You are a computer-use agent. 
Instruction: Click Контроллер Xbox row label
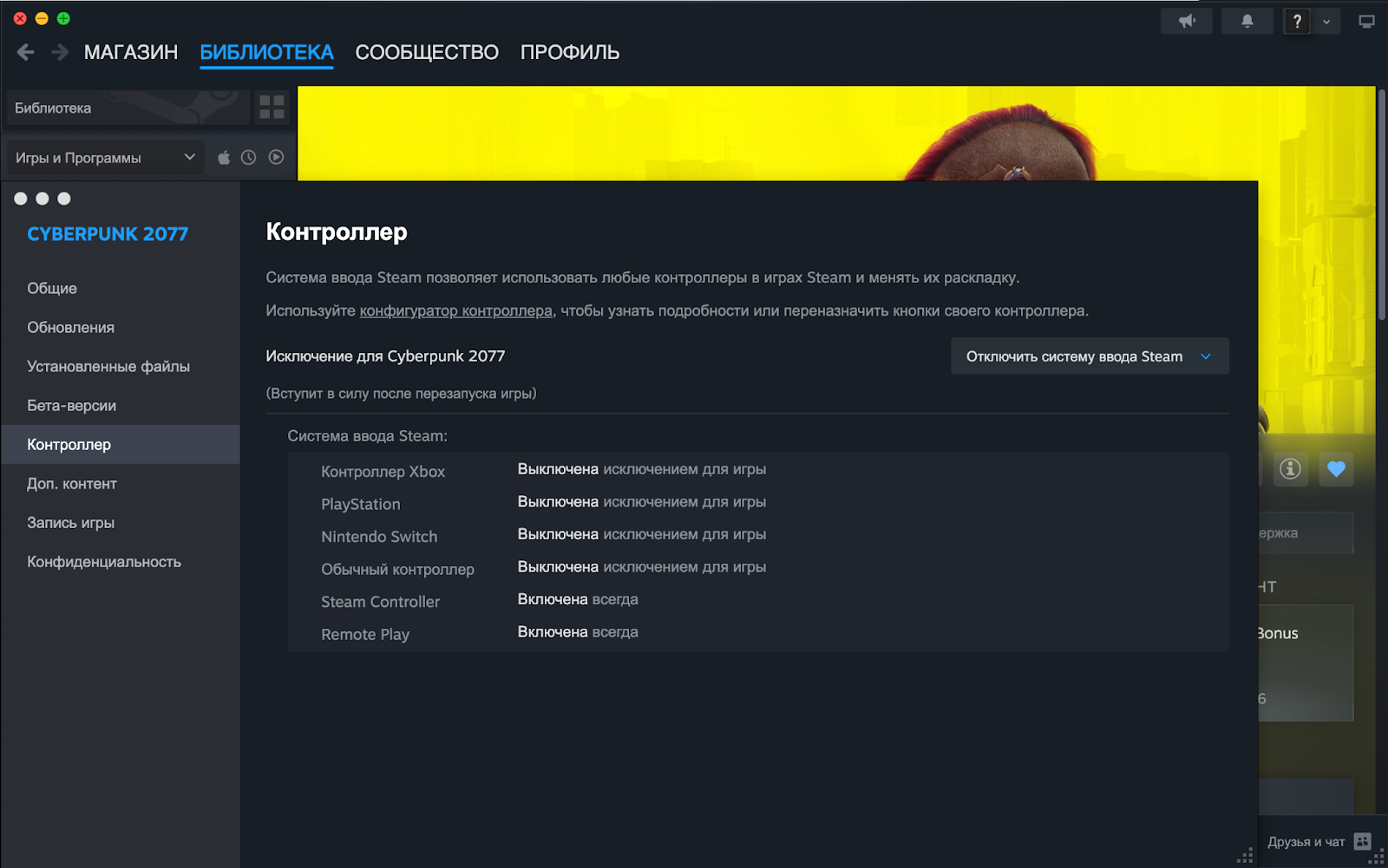pyautogui.click(x=383, y=472)
